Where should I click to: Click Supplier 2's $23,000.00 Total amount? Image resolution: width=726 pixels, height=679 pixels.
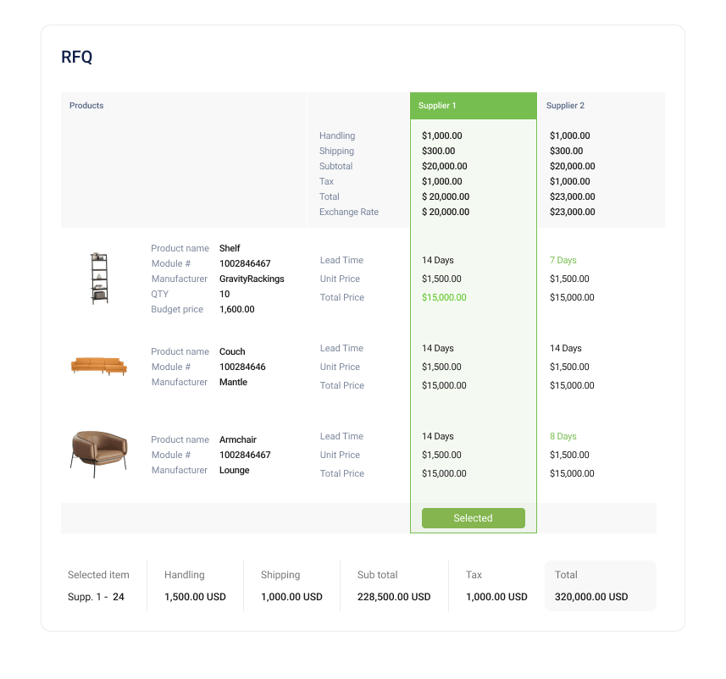pos(572,196)
